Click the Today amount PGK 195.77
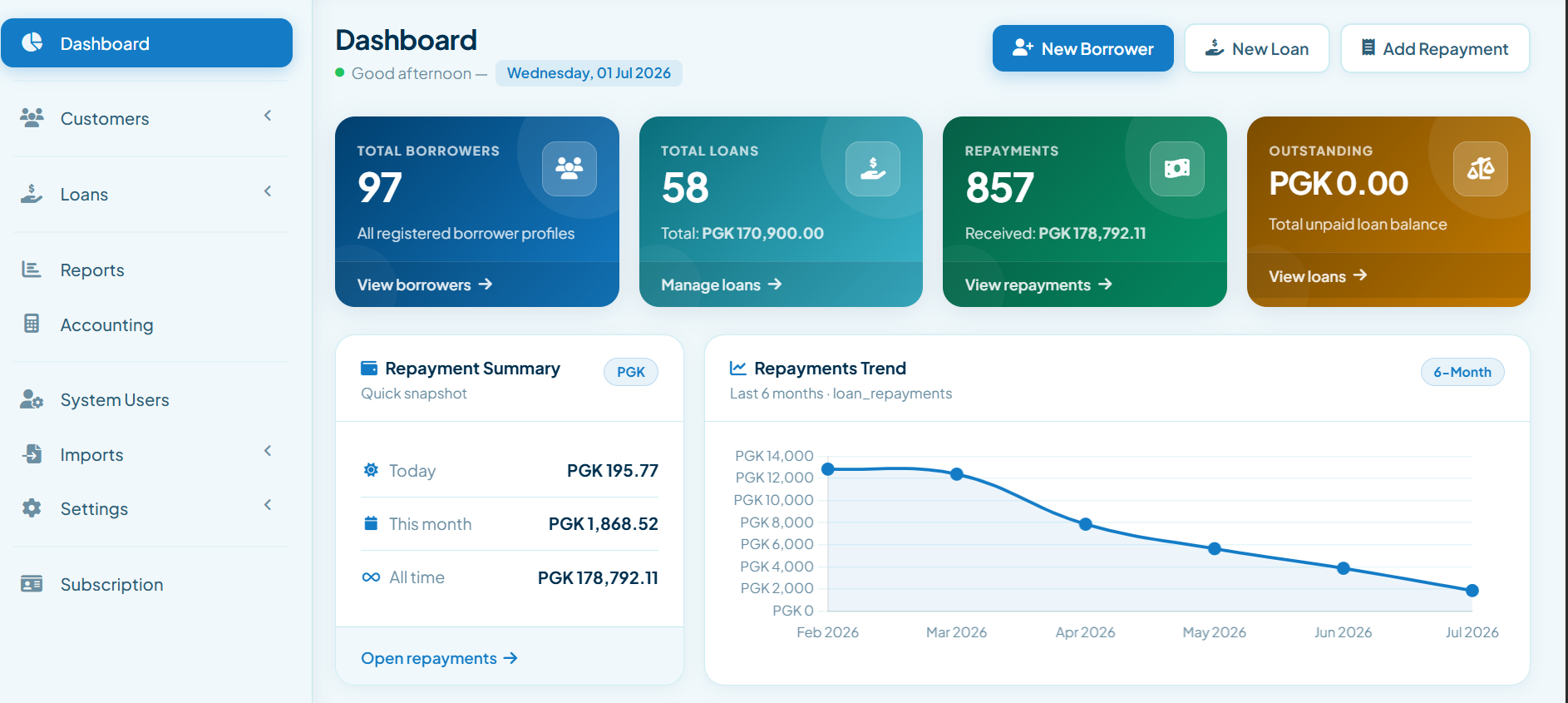1568x703 pixels. (x=613, y=471)
